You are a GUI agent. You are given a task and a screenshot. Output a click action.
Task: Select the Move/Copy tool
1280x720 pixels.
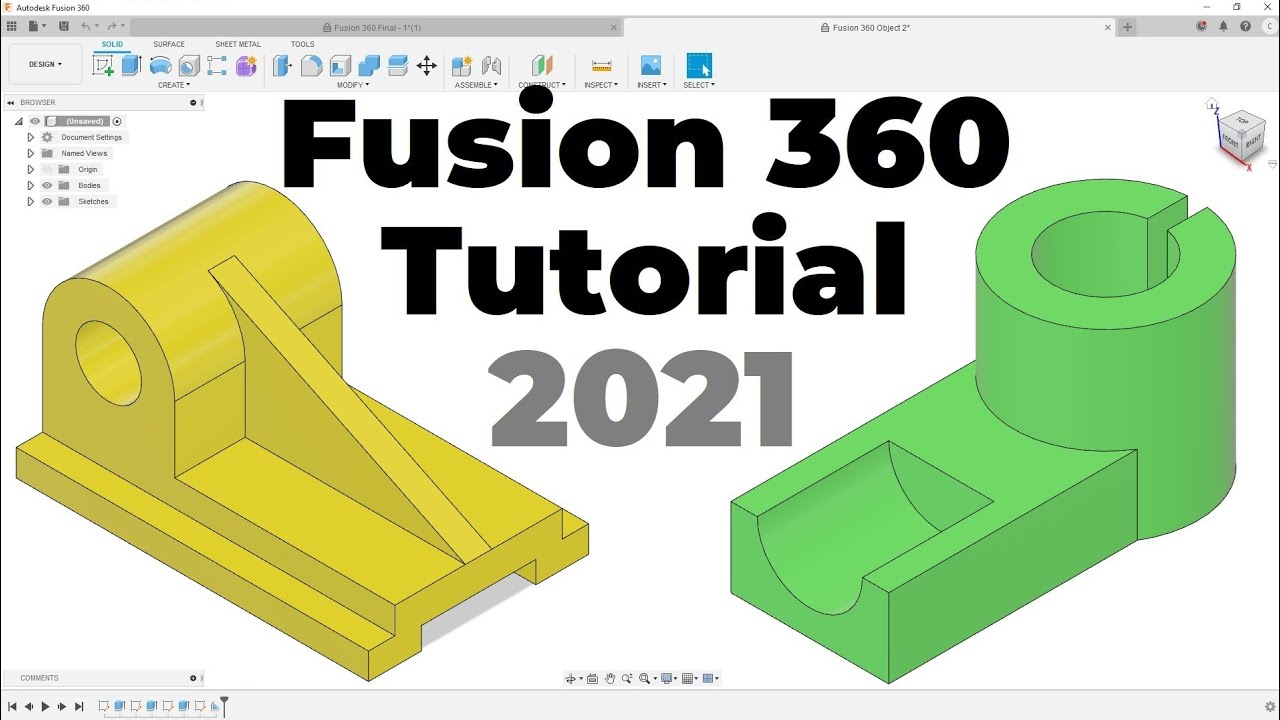[x=426, y=66]
